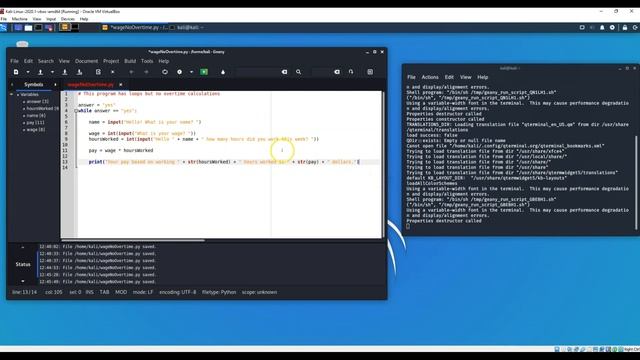Open Geany Edit menu
Image resolution: width=640 pixels, height=360 pixels.
[x=28, y=61]
